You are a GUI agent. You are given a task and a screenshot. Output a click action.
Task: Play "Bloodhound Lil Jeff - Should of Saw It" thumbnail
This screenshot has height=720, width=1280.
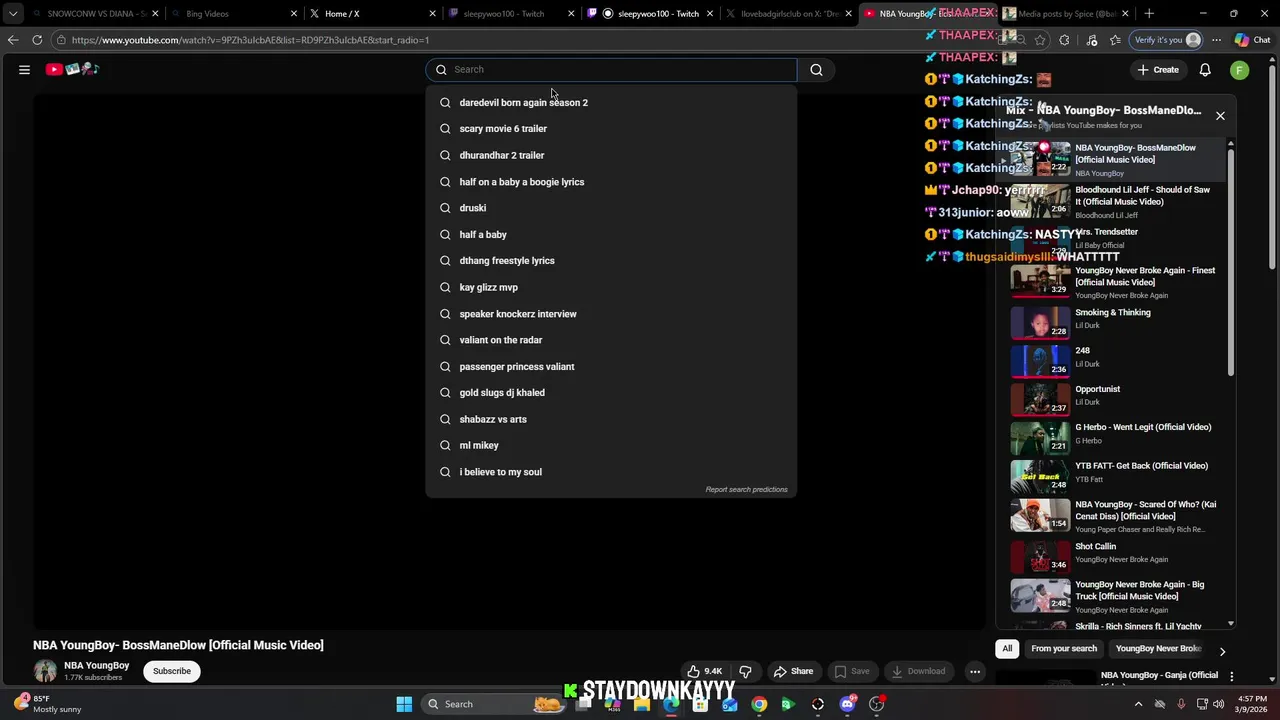click(x=1040, y=201)
